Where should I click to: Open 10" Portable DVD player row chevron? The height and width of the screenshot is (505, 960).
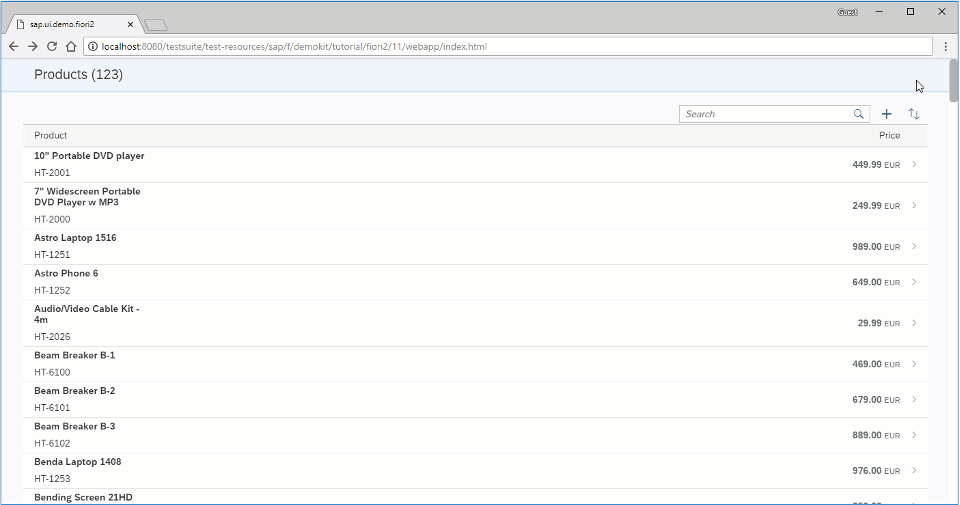[914, 164]
